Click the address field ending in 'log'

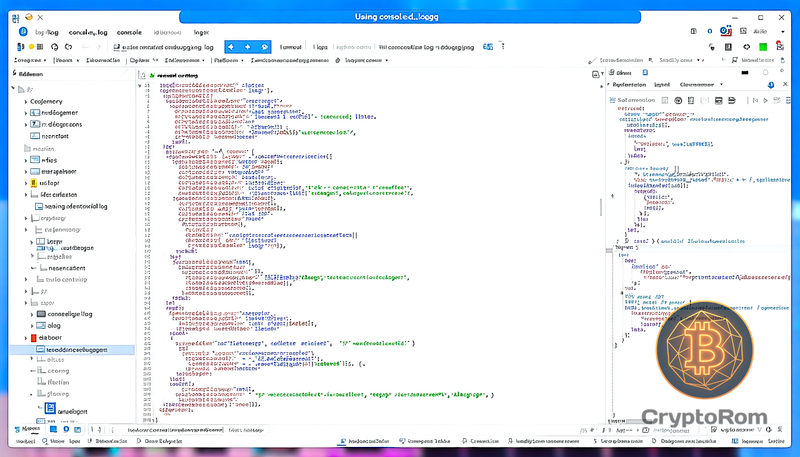(166, 47)
